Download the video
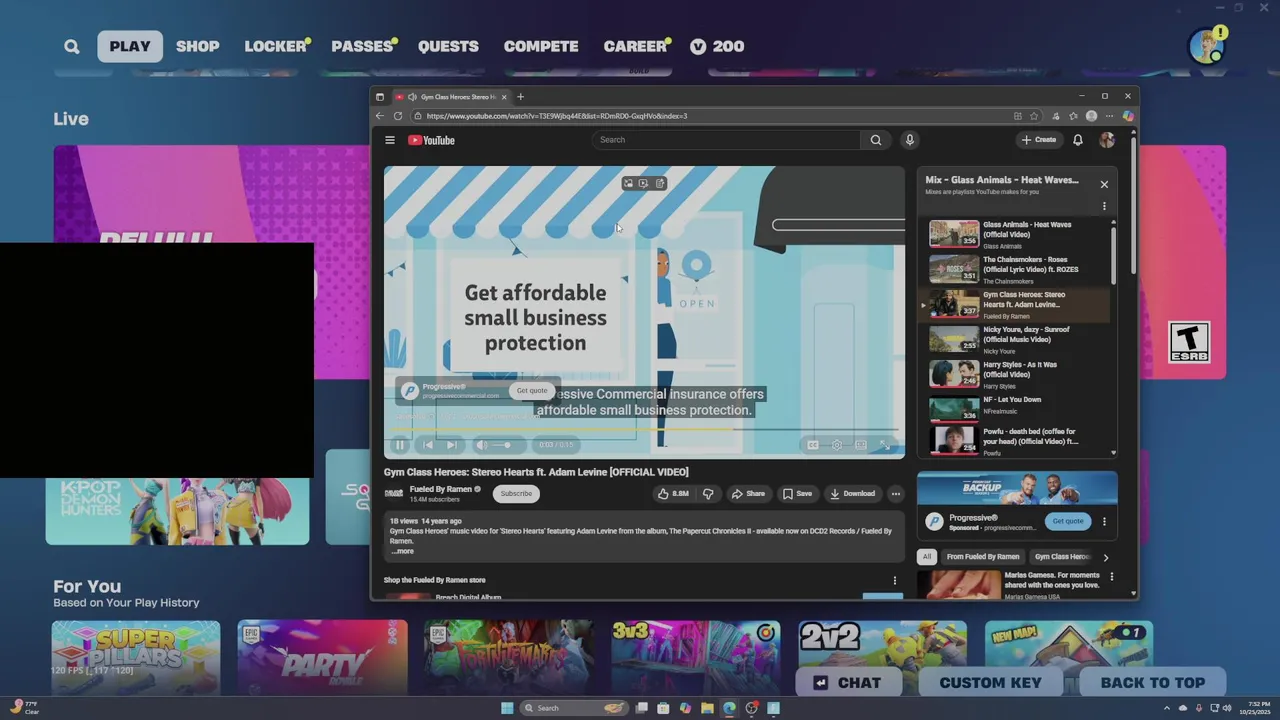The image size is (1280, 720). (852, 493)
